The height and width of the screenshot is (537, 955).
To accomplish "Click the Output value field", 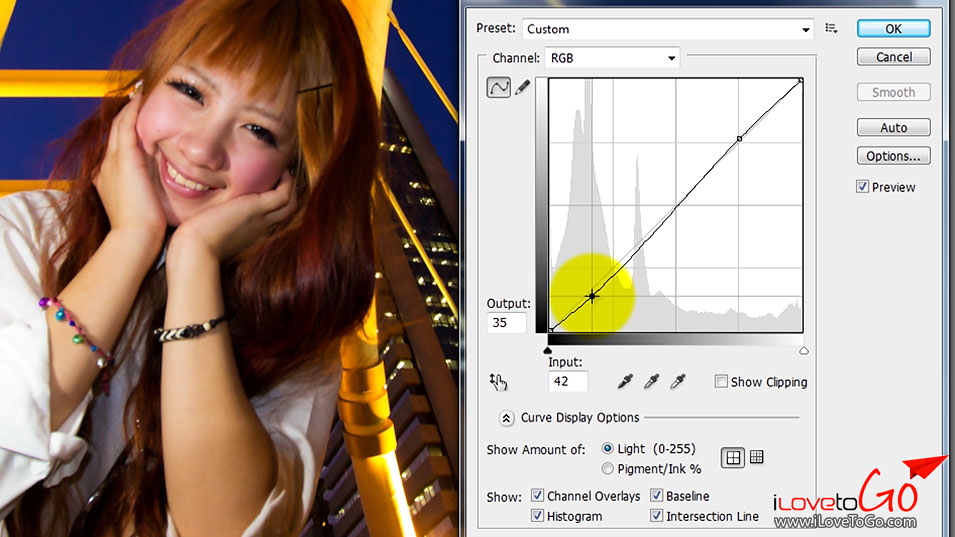I will pyautogui.click(x=507, y=323).
